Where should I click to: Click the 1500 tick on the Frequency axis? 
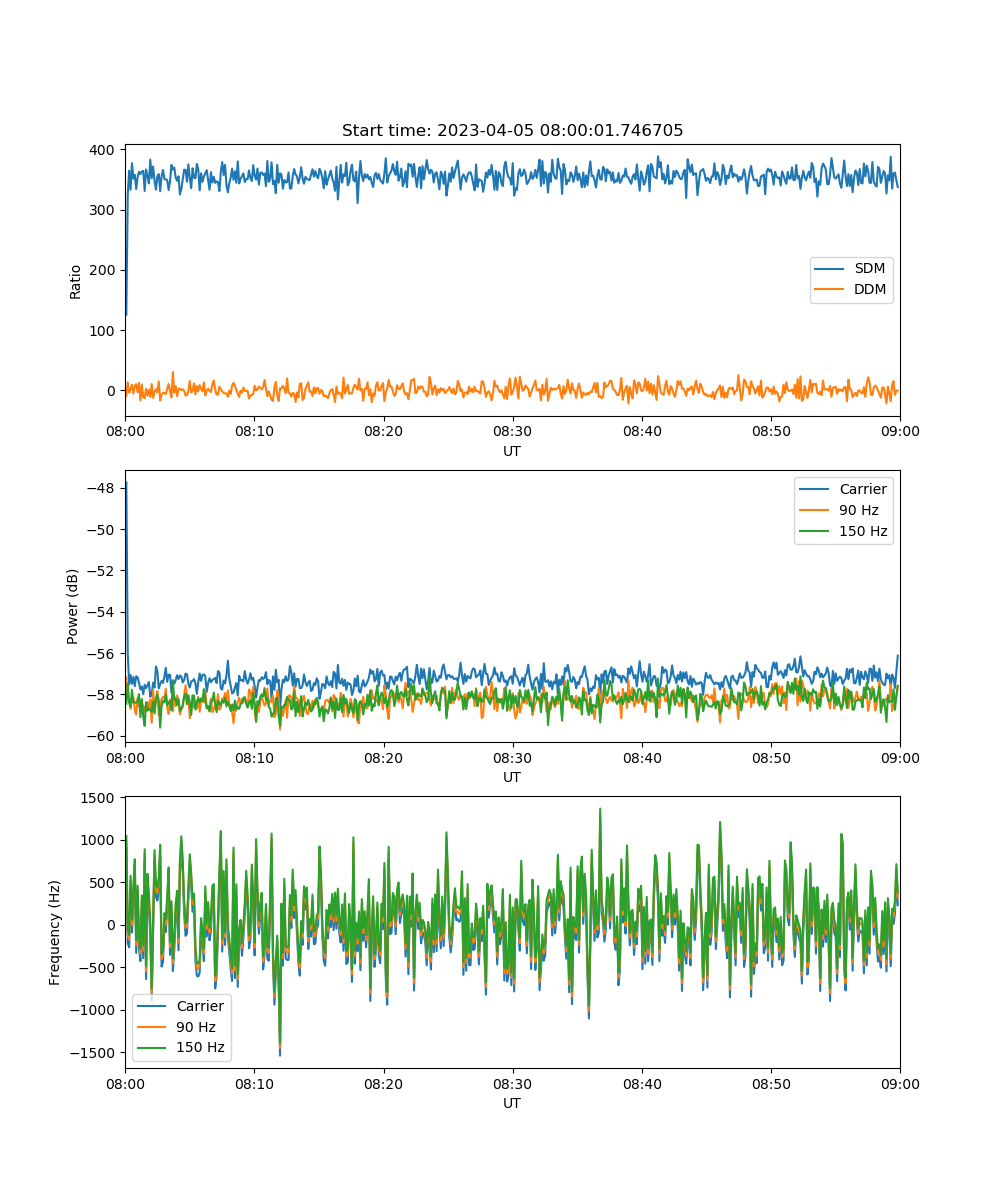(100, 798)
